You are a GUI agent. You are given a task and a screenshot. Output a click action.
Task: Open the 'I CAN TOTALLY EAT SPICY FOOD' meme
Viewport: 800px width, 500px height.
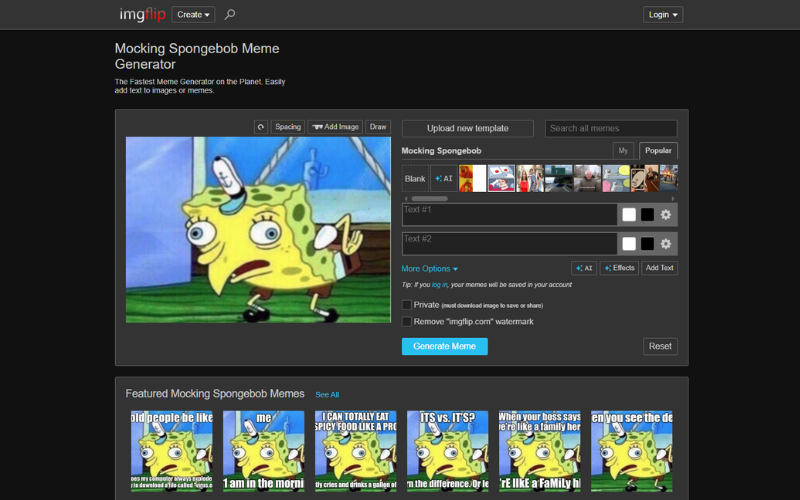click(356, 451)
